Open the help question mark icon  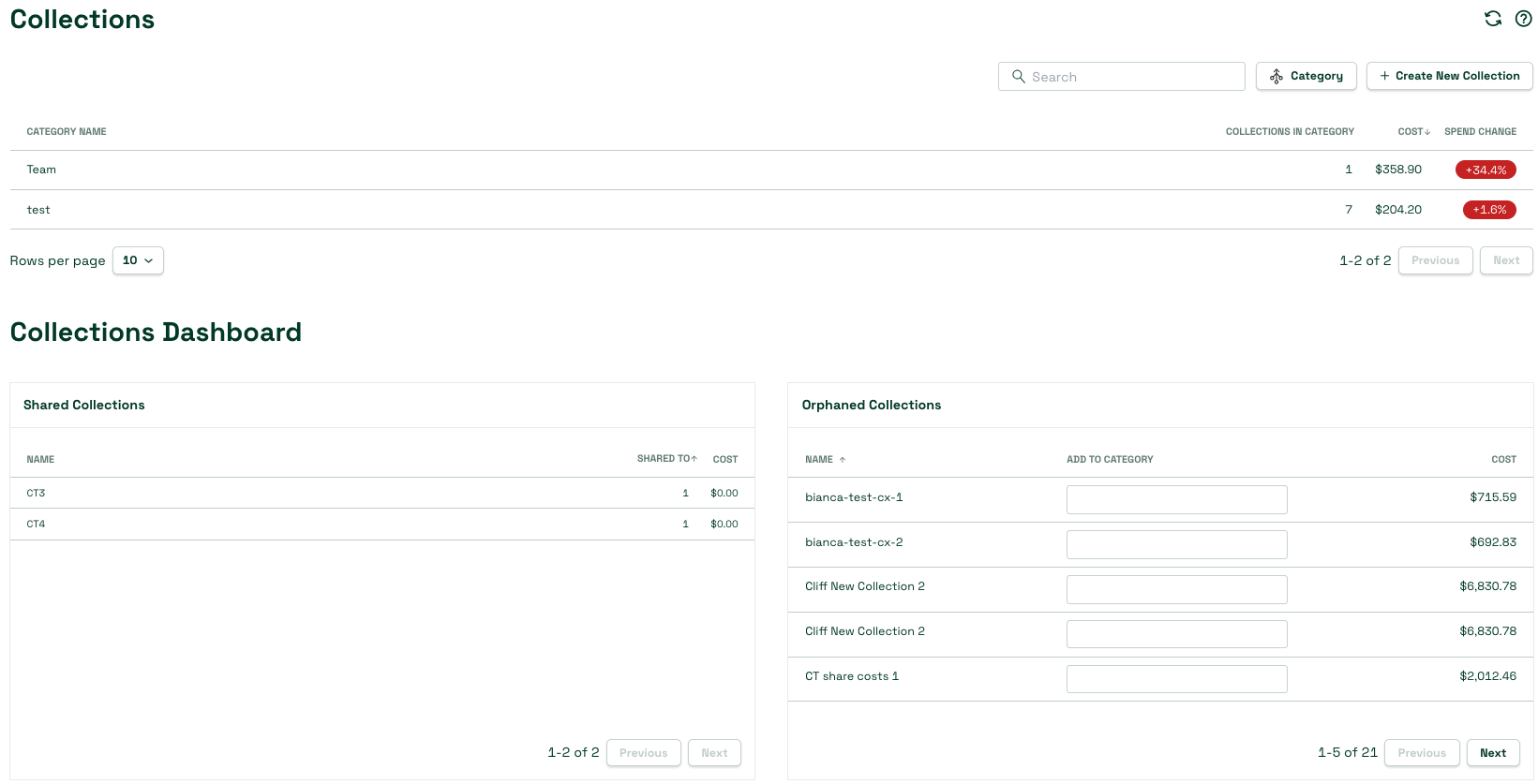[x=1523, y=19]
